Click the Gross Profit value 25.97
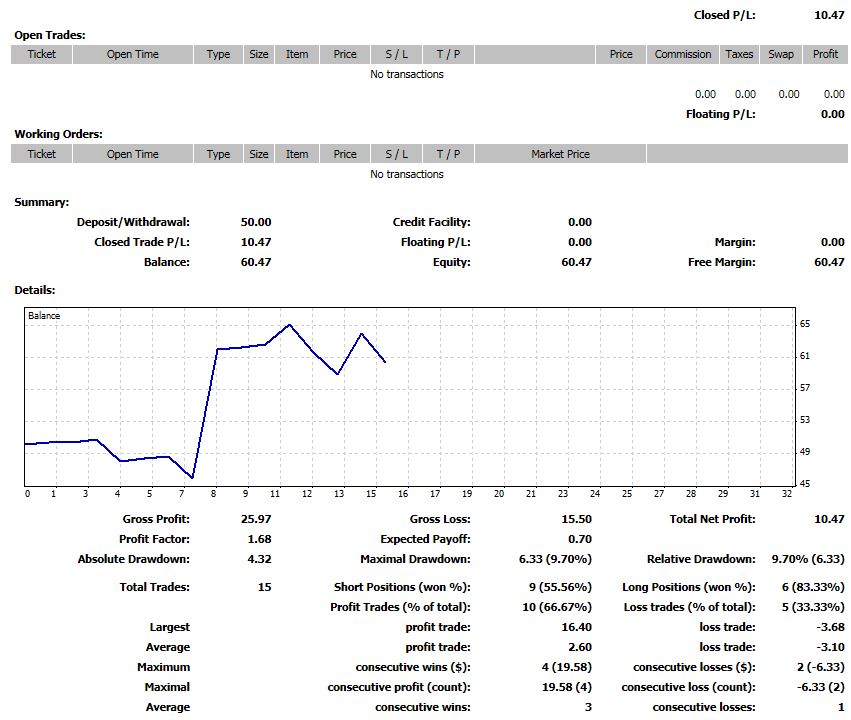The height and width of the screenshot is (720, 851). 256,519
